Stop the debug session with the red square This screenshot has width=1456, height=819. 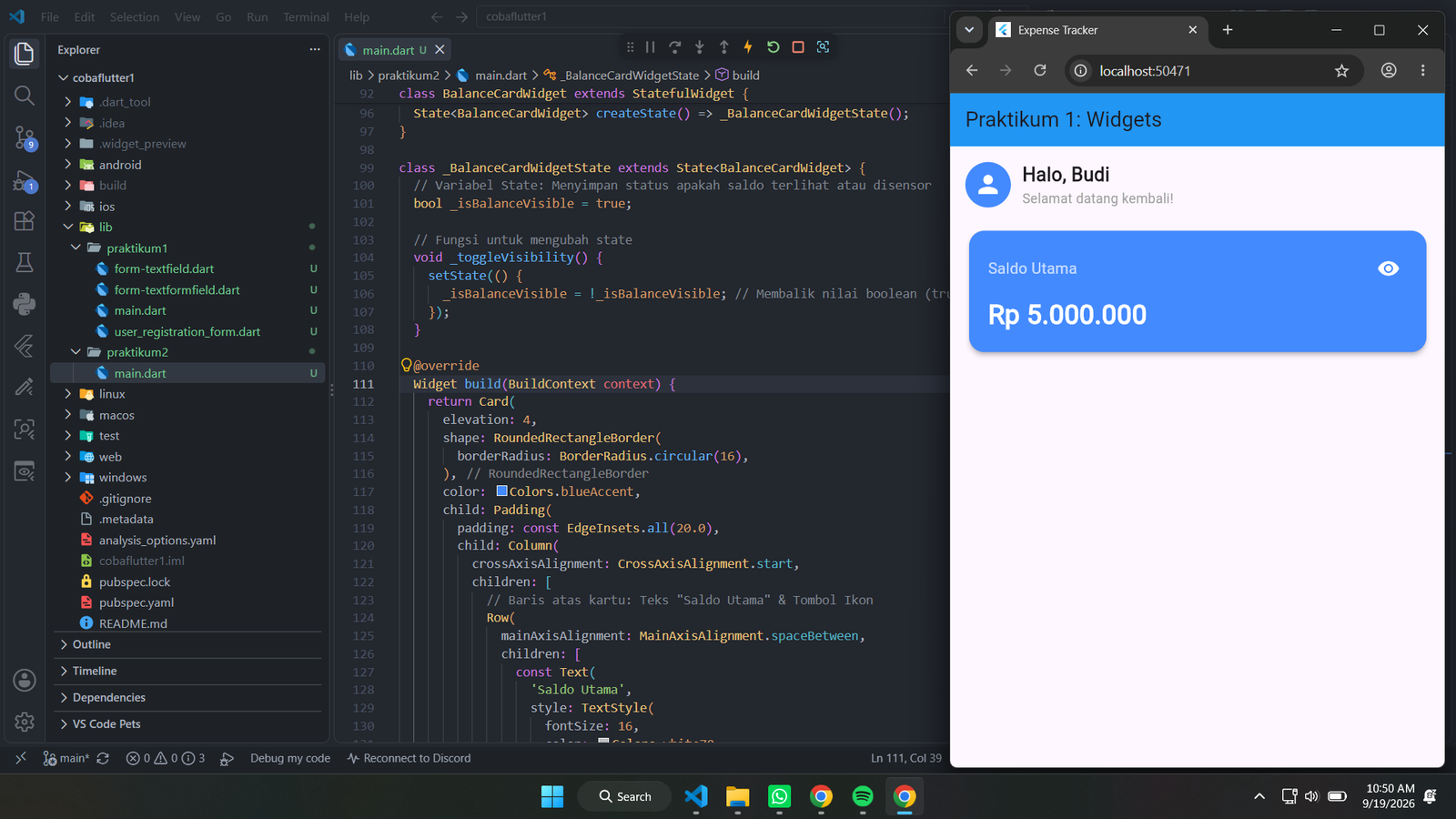coord(798,47)
